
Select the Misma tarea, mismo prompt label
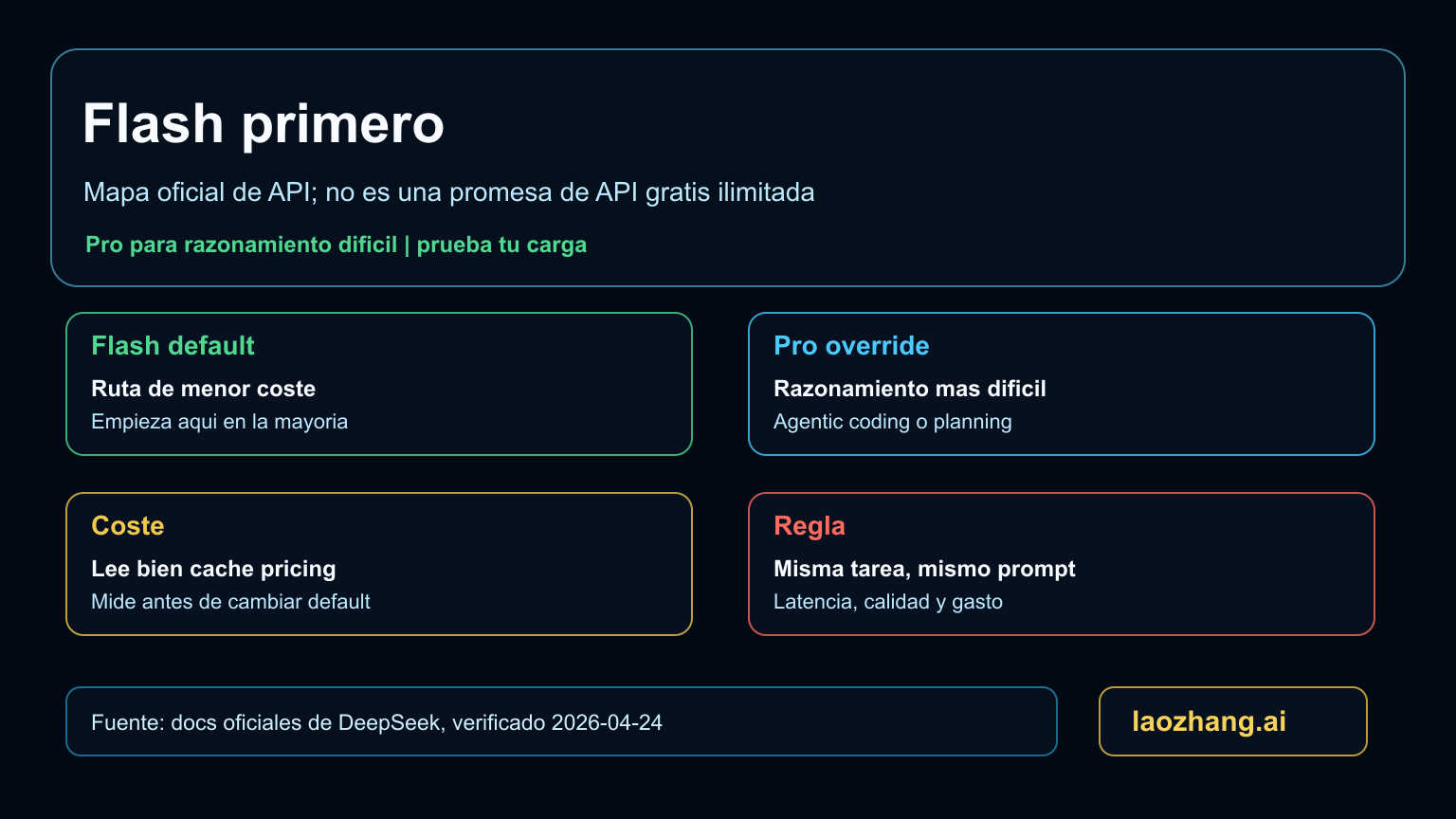[x=925, y=569]
